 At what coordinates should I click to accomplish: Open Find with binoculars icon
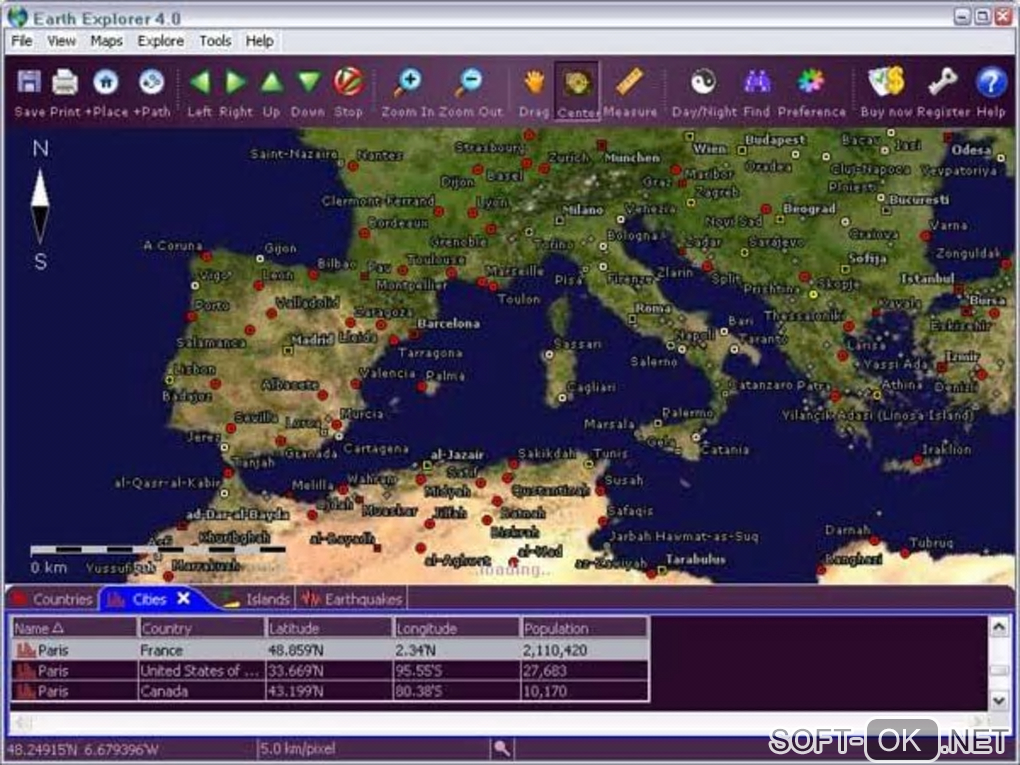pyautogui.click(x=757, y=82)
